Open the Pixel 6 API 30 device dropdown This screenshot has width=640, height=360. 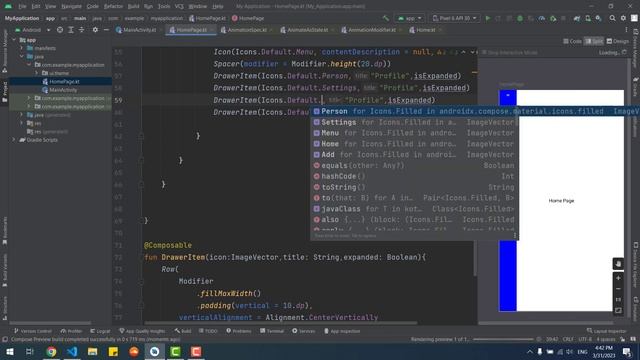454,18
